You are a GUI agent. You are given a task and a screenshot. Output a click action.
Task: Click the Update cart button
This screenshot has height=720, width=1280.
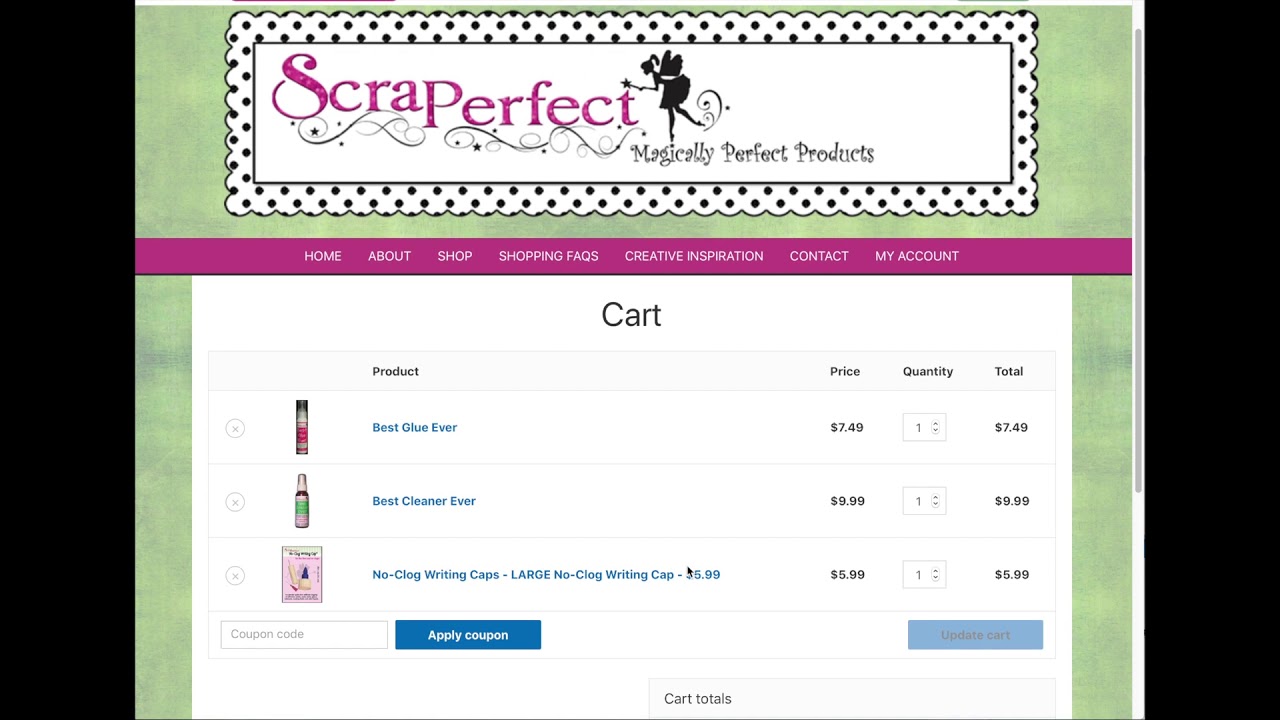pos(975,635)
